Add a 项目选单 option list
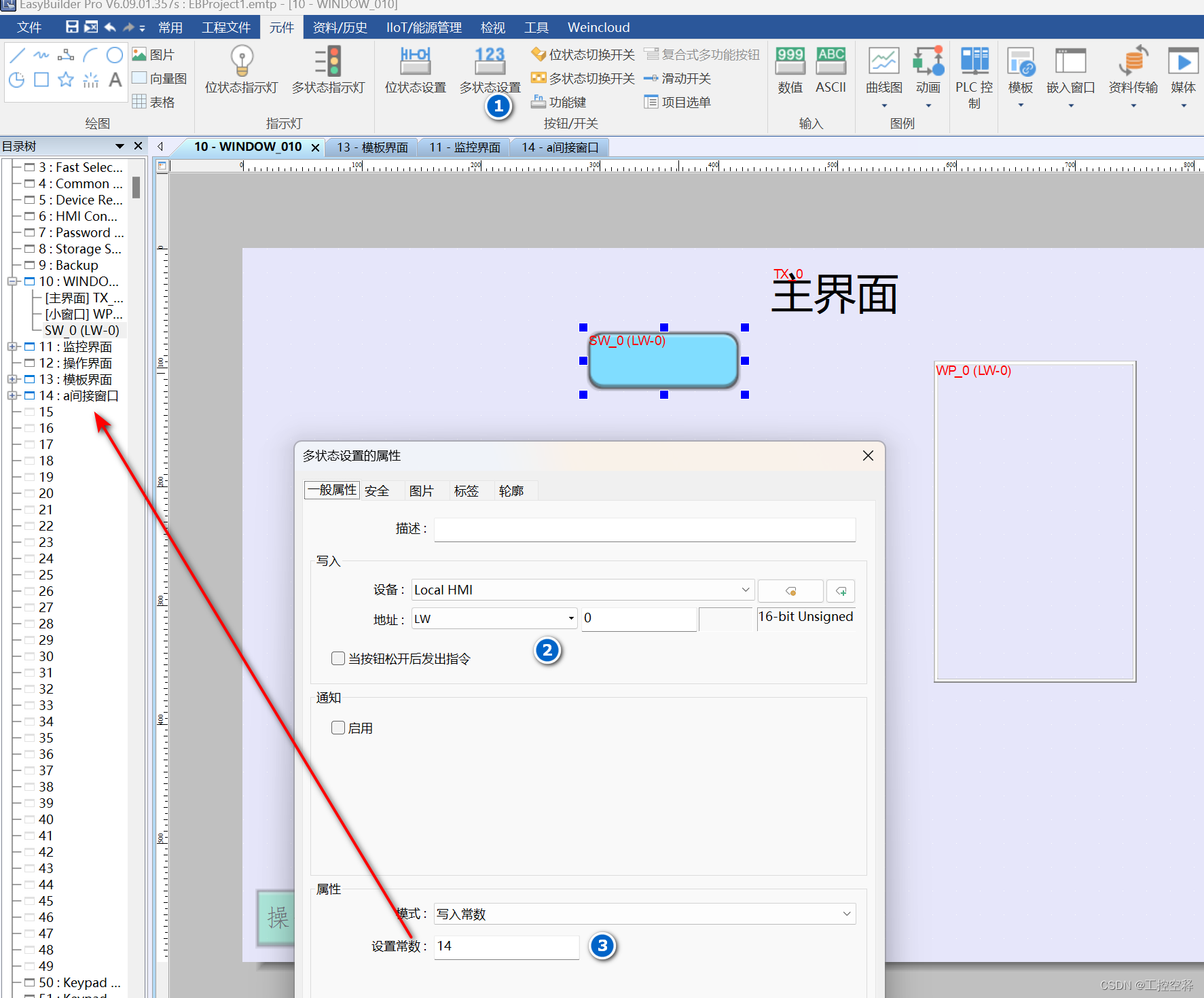Screen dimensions: 1204x998 [677, 102]
